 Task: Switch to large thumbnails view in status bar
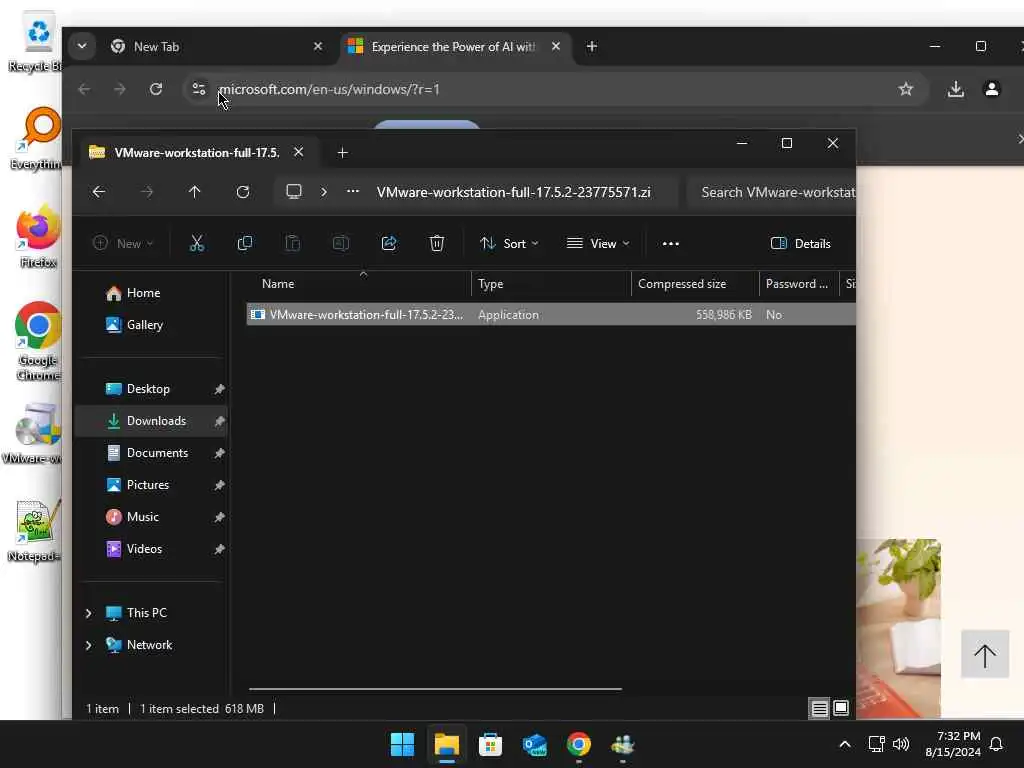pos(841,709)
